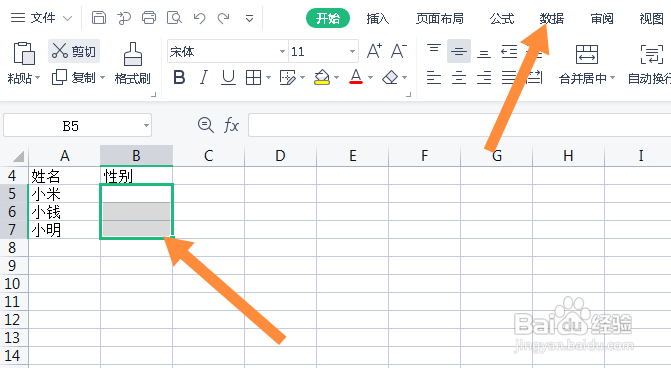The image size is (671, 368).
Task: Cut selection with 剪切
Action: [74, 51]
